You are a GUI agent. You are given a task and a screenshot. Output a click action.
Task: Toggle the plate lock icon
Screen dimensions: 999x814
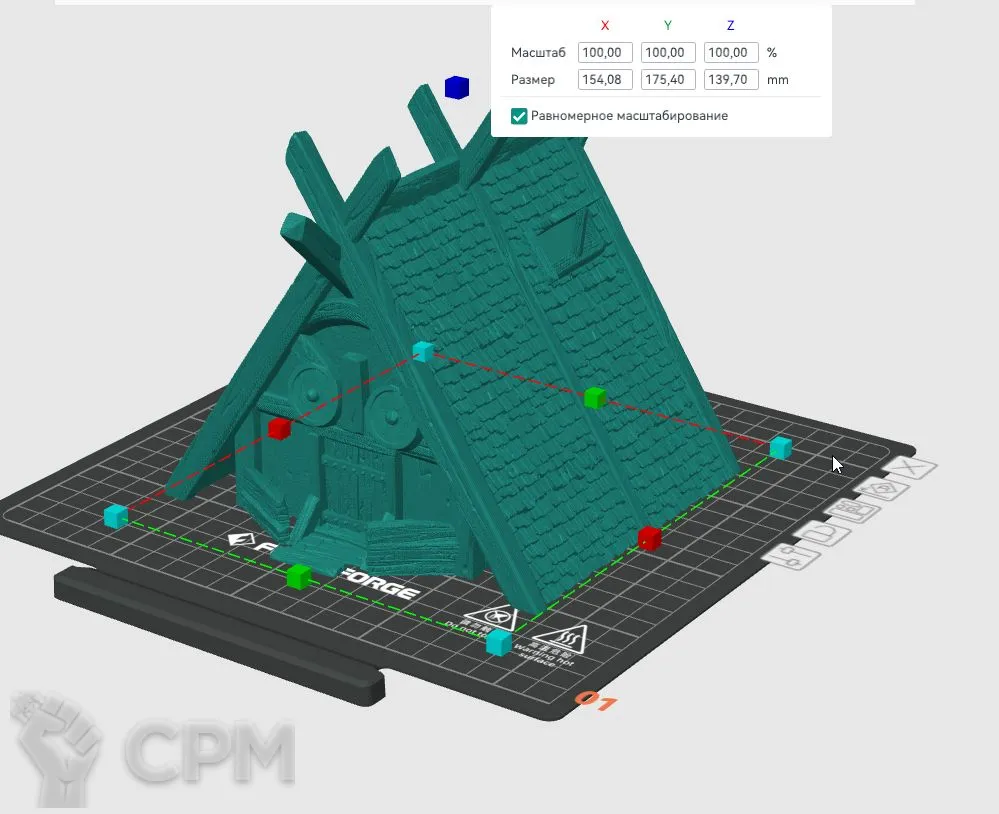coord(824,533)
